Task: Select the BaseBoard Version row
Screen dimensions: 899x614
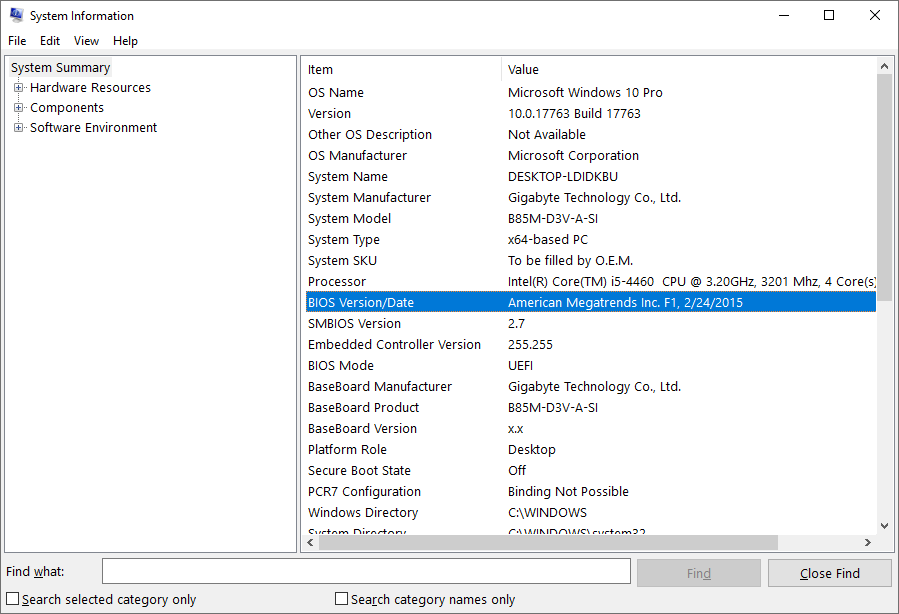Action: click(591, 429)
